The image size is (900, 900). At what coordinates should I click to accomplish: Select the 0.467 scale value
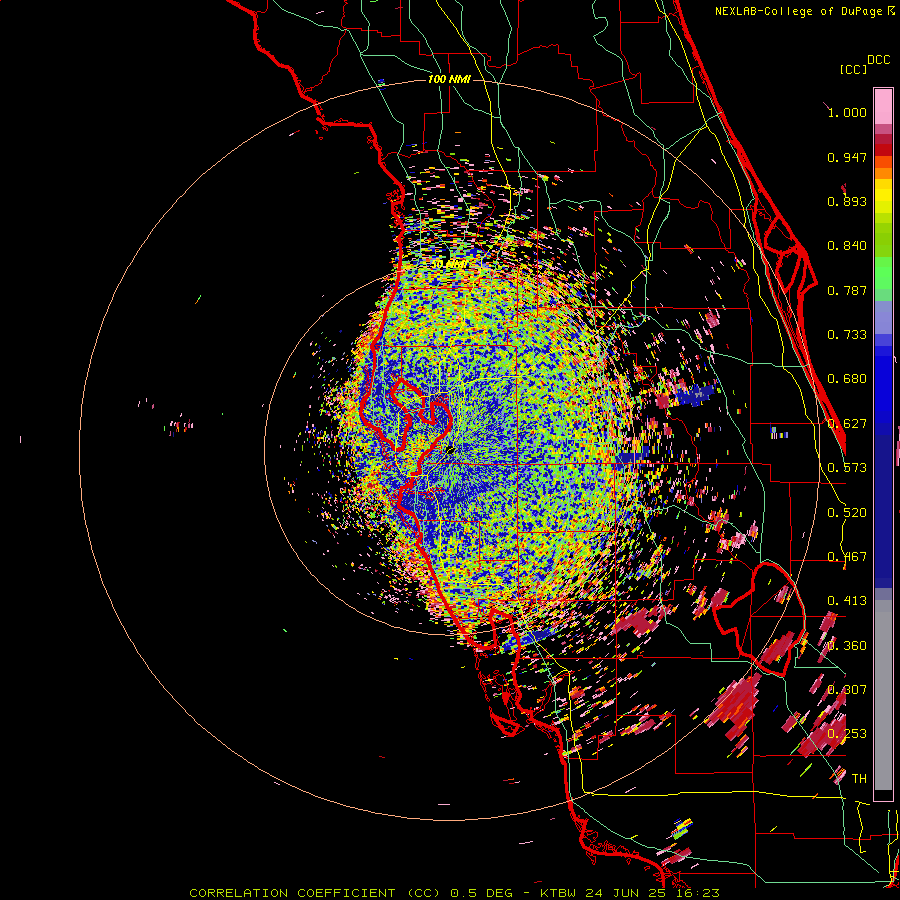pyautogui.click(x=847, y=557)
